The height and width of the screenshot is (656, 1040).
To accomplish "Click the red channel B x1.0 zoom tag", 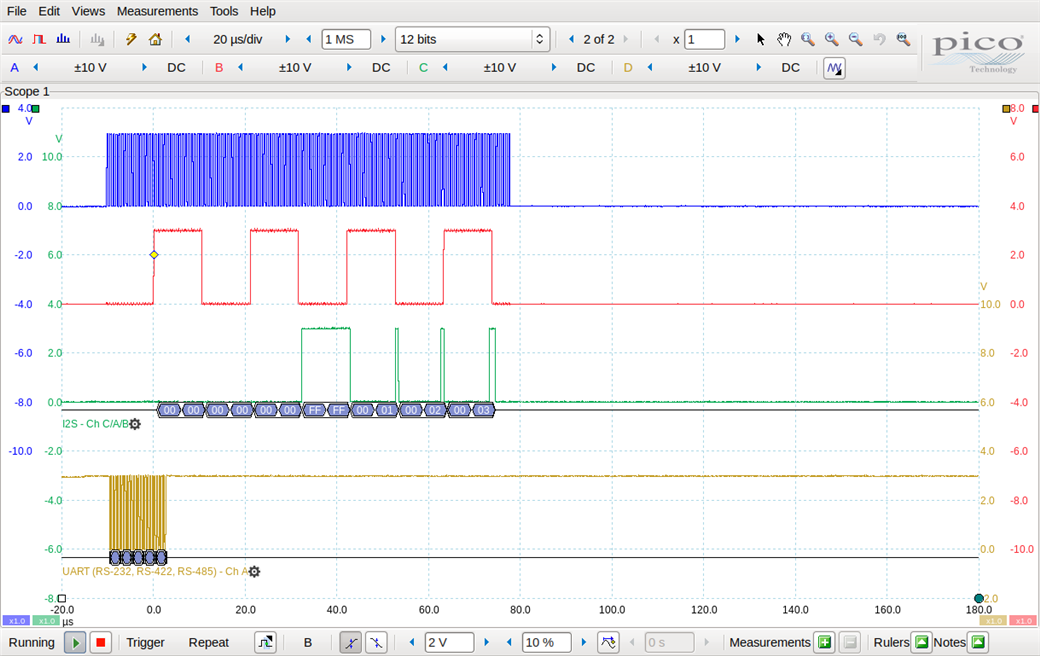I will [1023, 621].
